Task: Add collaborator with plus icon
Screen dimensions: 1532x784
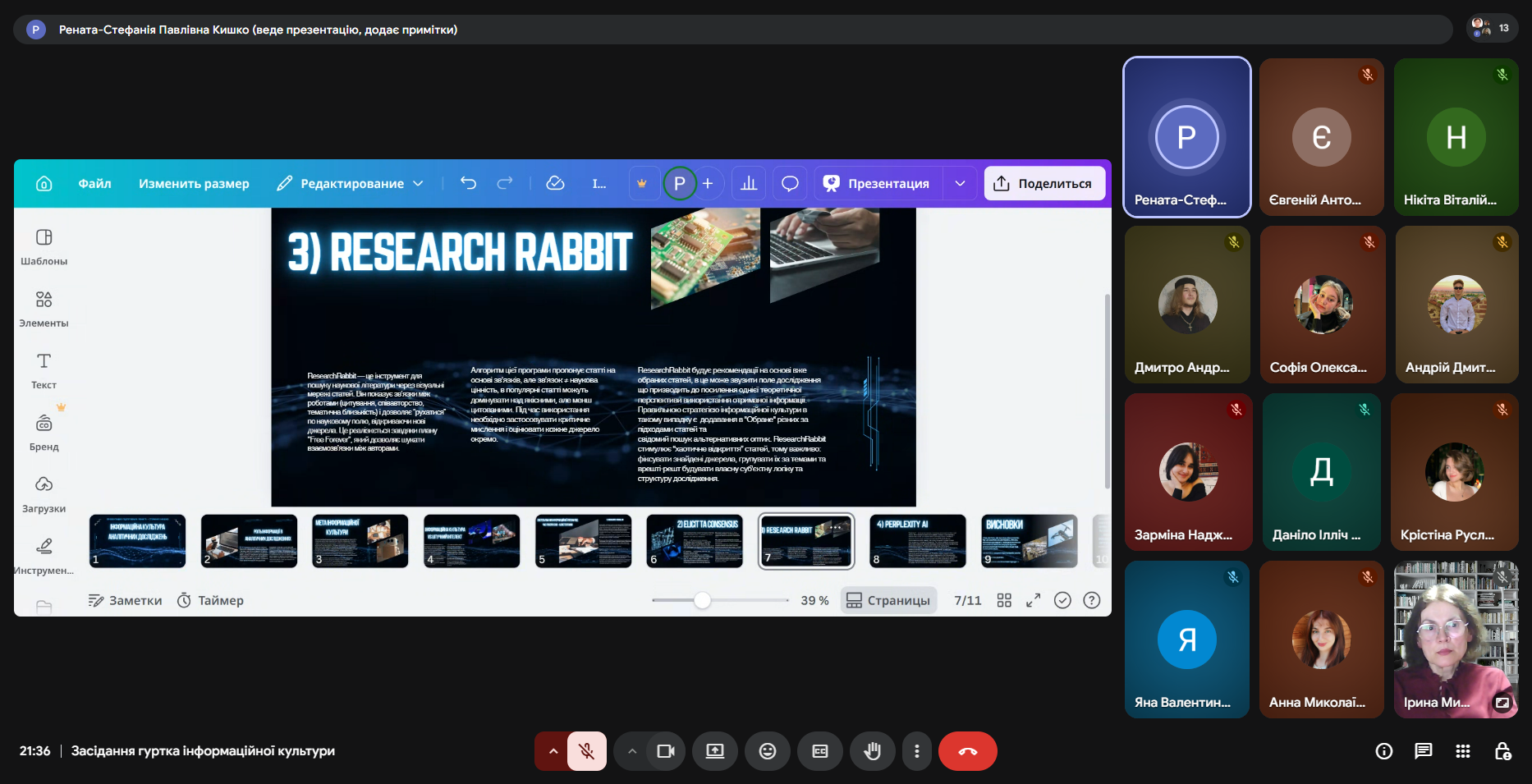Action: click(708, 183)
